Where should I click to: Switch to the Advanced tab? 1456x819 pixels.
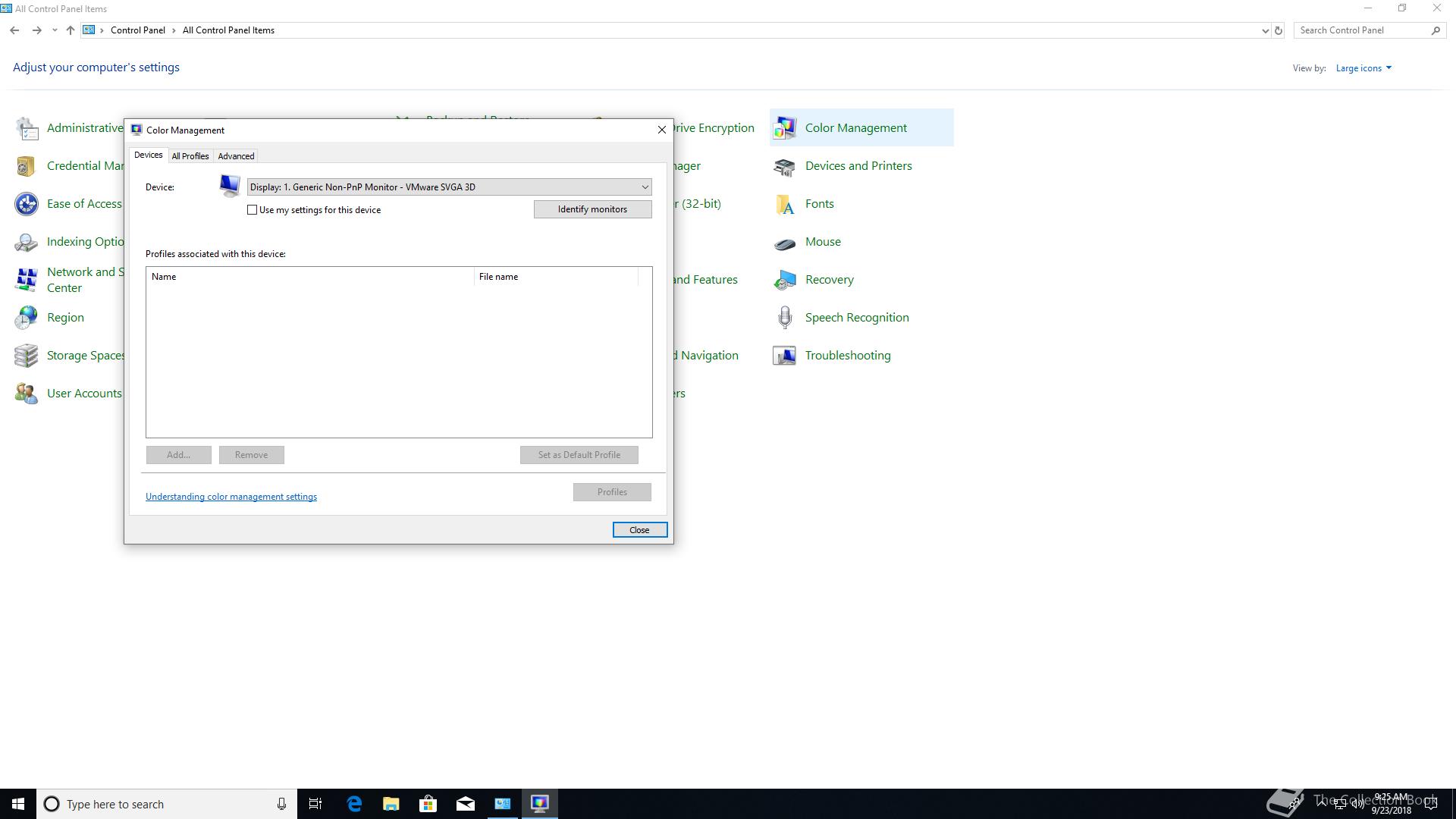(x=236, y=156)
